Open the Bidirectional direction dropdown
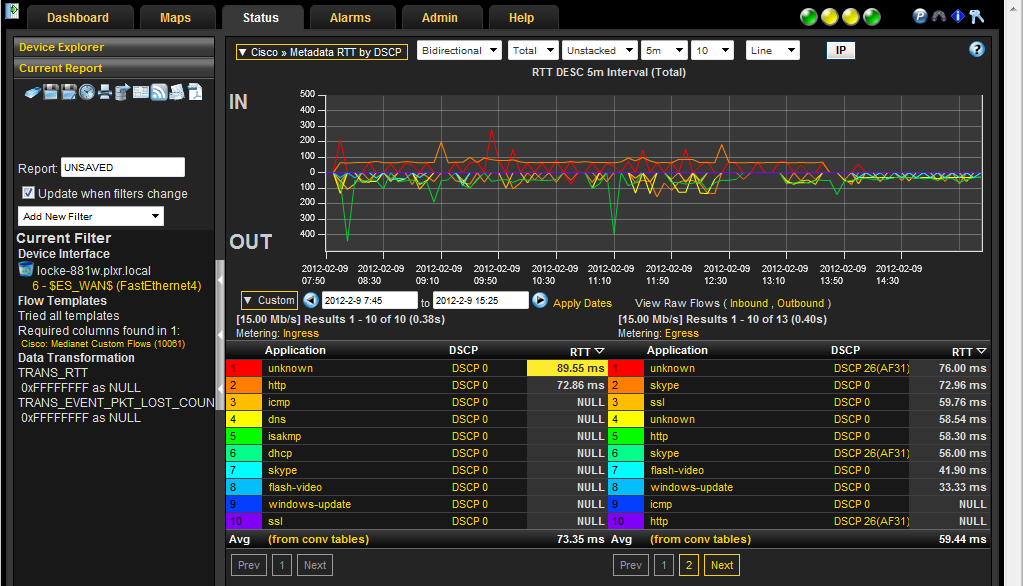 coord(459,50)
